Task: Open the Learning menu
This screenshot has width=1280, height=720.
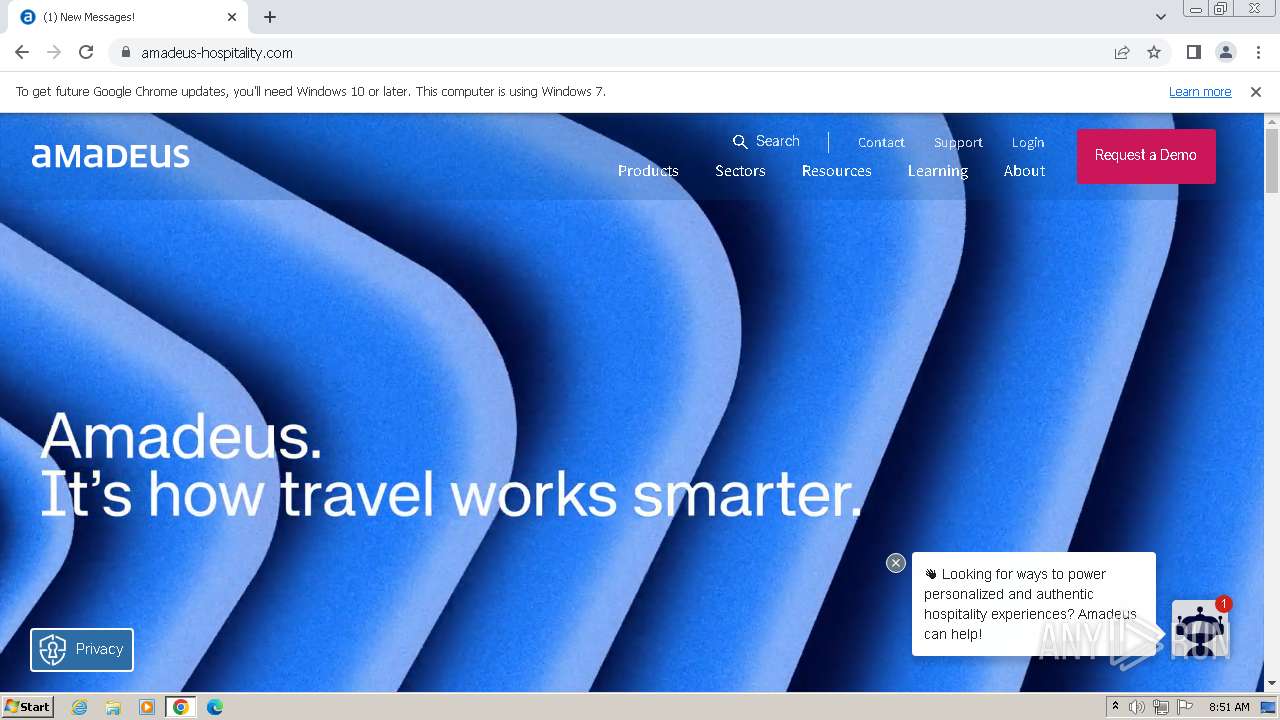Action: tap(938, 171)
